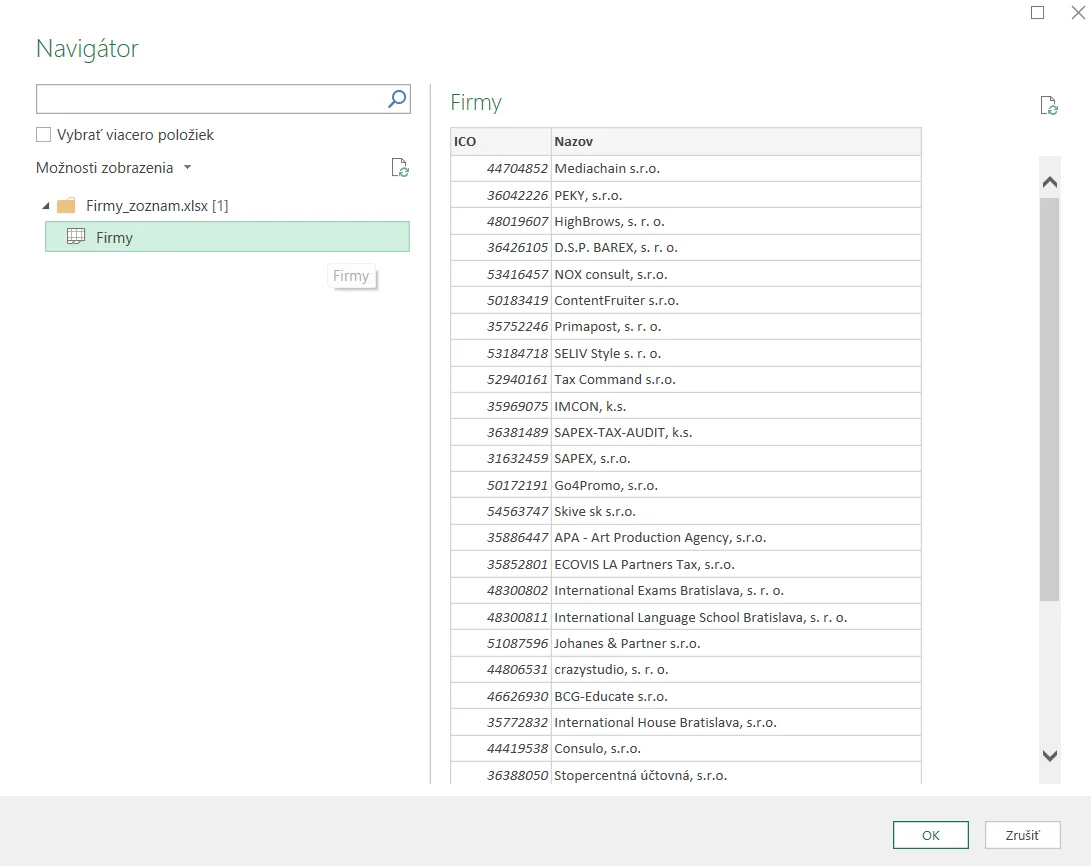Click the Johanes & Partner s.r.o. cell
Viewport: 1091px width, 866px height.
tap(736, 643)
